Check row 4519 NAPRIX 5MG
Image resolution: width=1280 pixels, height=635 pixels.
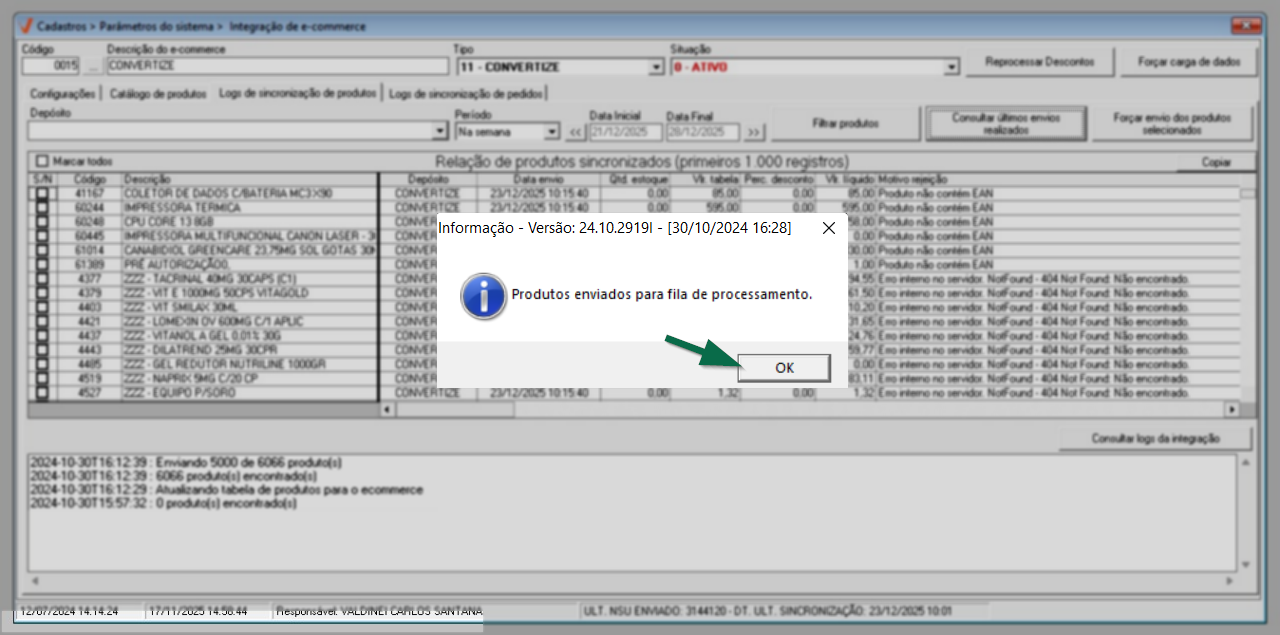point(42,379)
